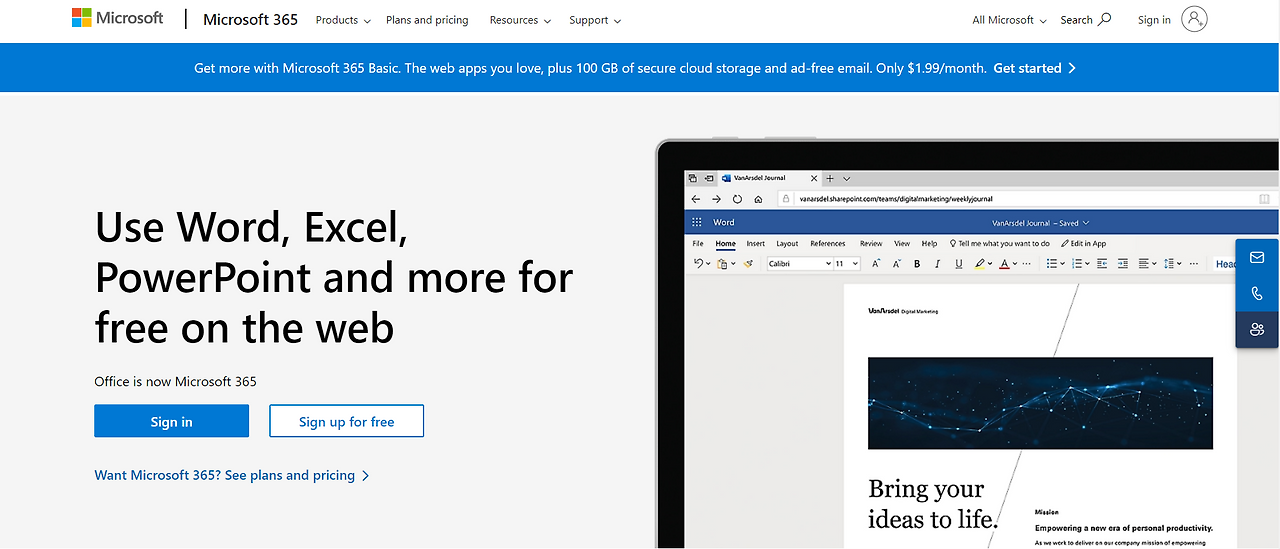Image resolution: width=1280 pixels, height=549 pixels.
Task: Click the red font color icon
Action: [x=1005, y=264]
